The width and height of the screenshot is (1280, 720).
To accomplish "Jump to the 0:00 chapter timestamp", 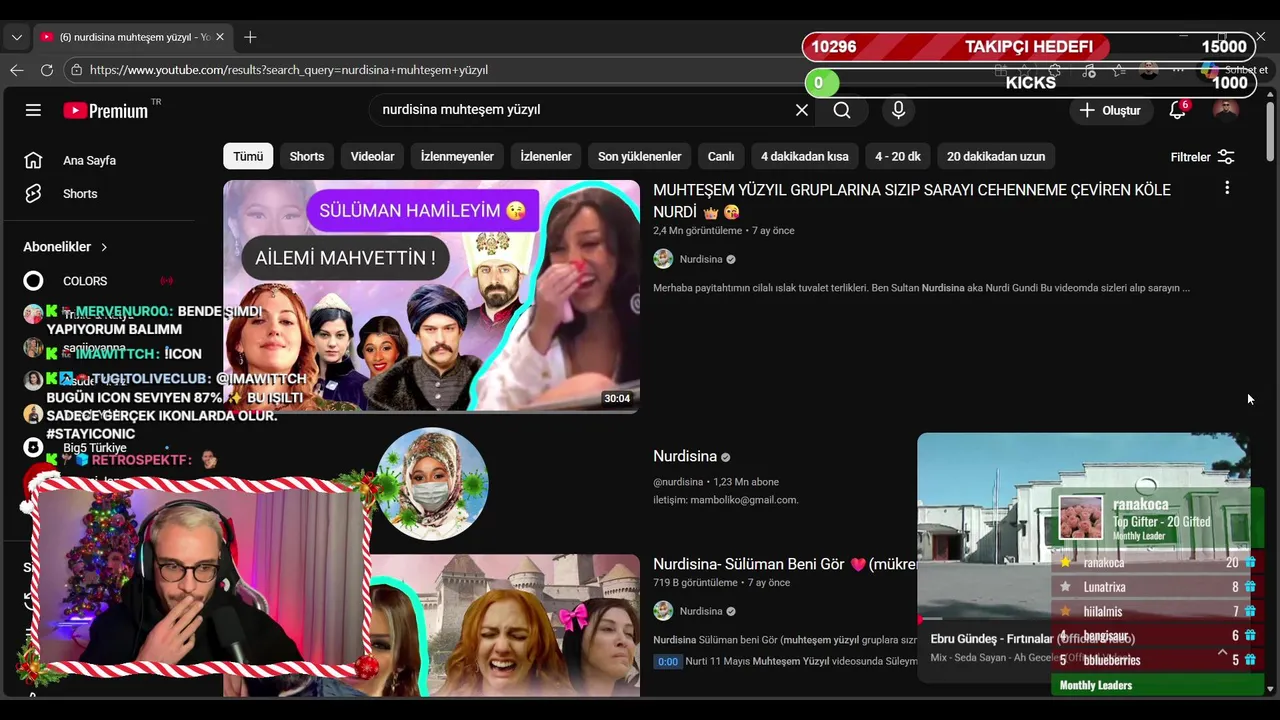I will click(667, 661).
